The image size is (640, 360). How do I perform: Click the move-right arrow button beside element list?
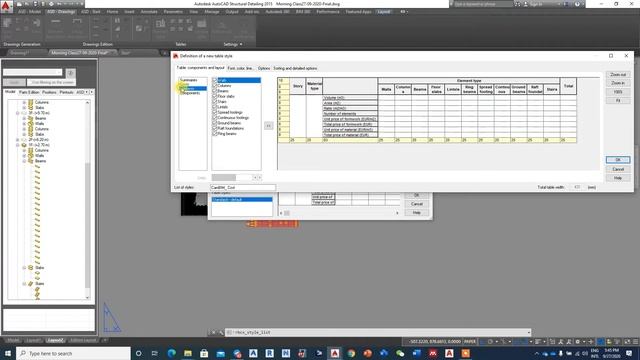tap(268, 126)
